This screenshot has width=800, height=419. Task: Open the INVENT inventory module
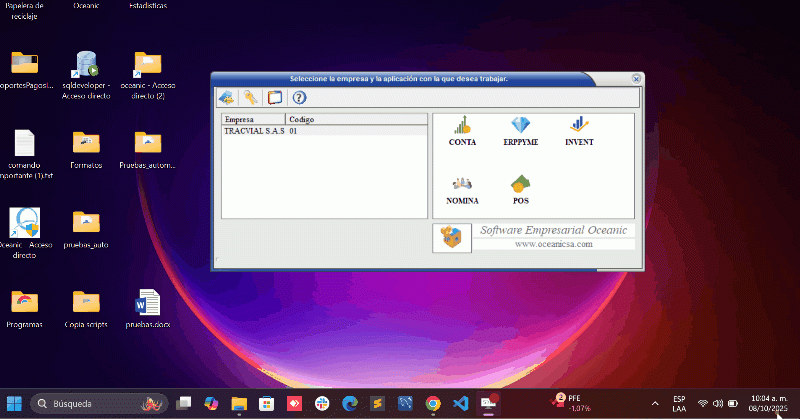click(579, 127)
